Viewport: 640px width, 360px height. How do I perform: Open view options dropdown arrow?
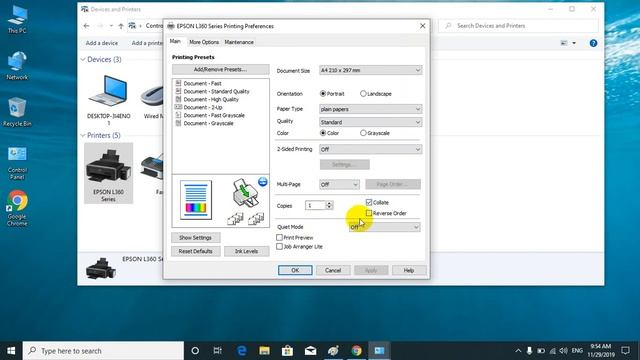tap(574, 43)
